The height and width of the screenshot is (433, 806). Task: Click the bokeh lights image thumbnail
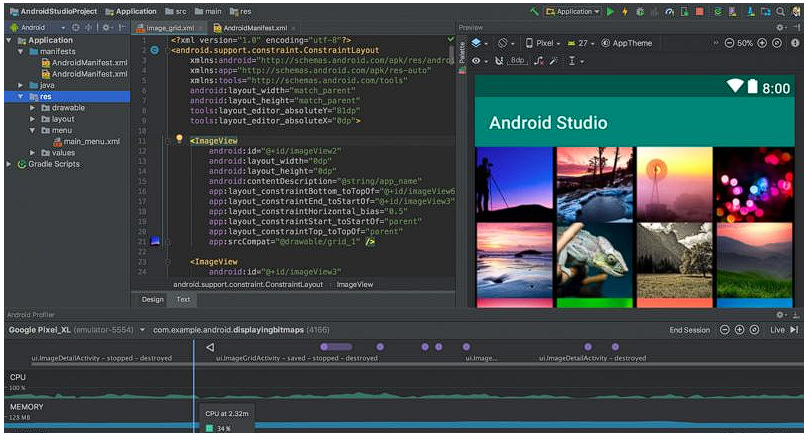[755, 184]
